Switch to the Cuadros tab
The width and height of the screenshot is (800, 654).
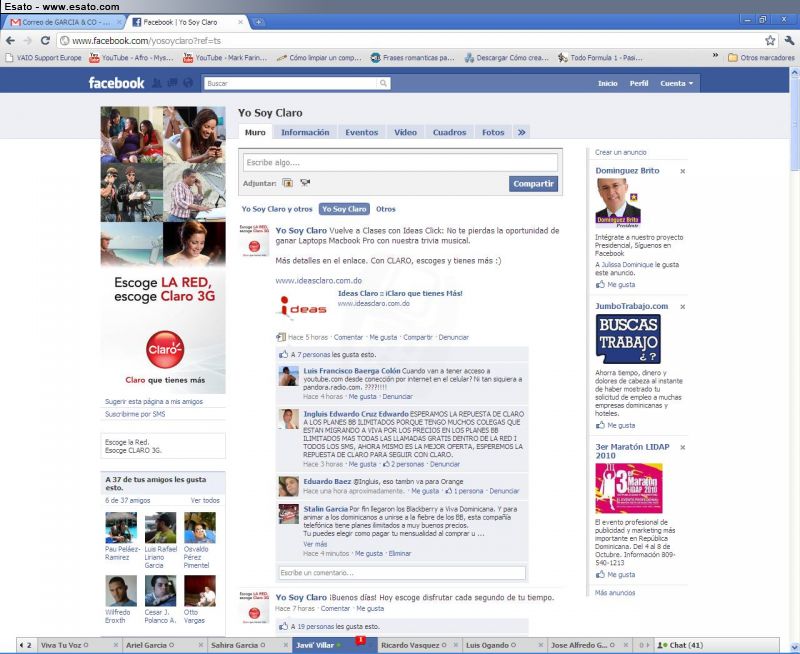[x=449, y=132]
